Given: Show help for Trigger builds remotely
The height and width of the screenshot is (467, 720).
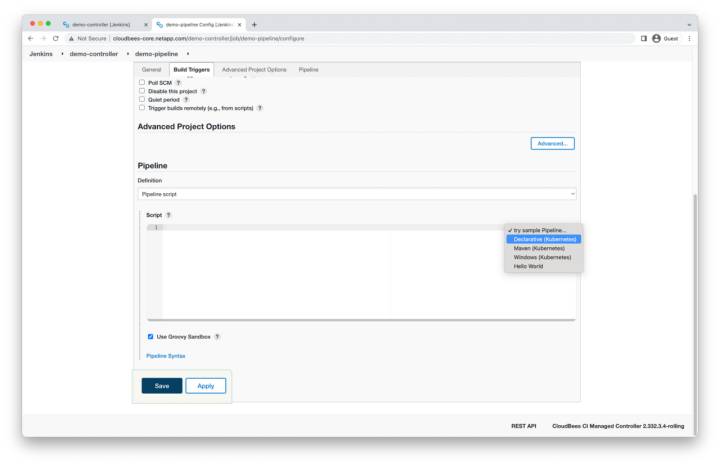Looking at the screenshot, I should coord(260,108).
